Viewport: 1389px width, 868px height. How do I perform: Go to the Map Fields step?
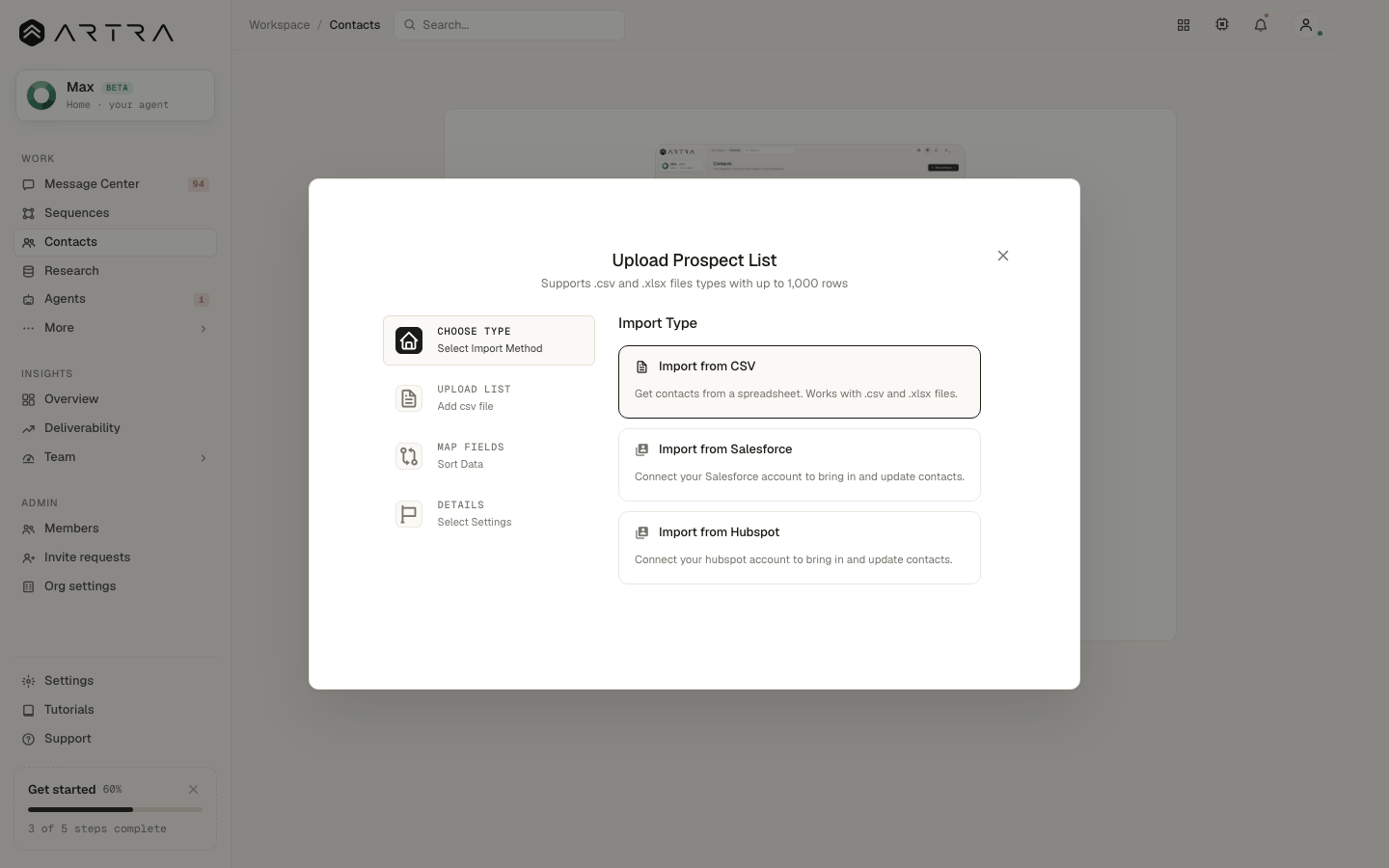click(489, 456)
